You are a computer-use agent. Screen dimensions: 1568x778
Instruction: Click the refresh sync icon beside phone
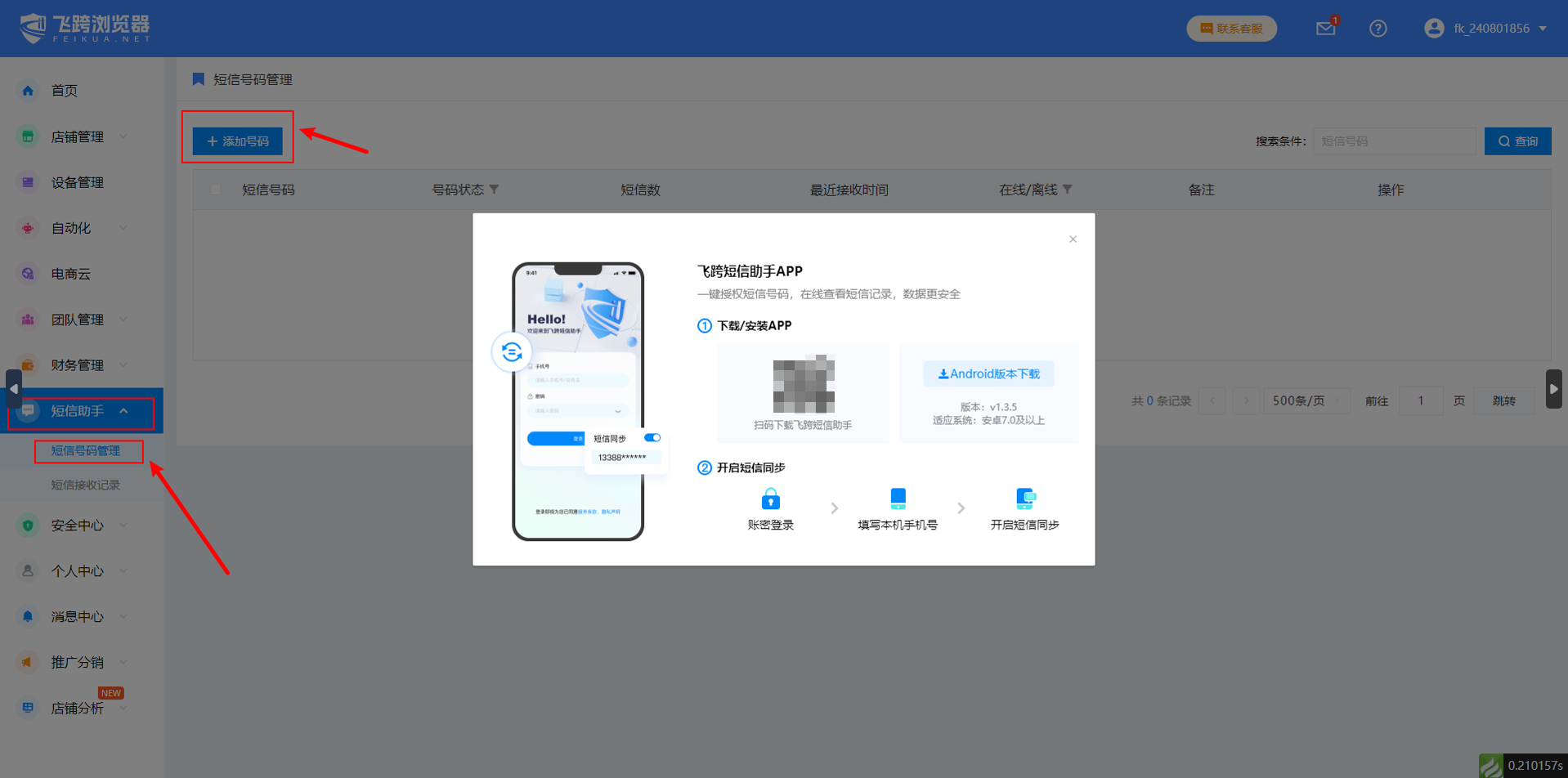click(x=512, y=352)
